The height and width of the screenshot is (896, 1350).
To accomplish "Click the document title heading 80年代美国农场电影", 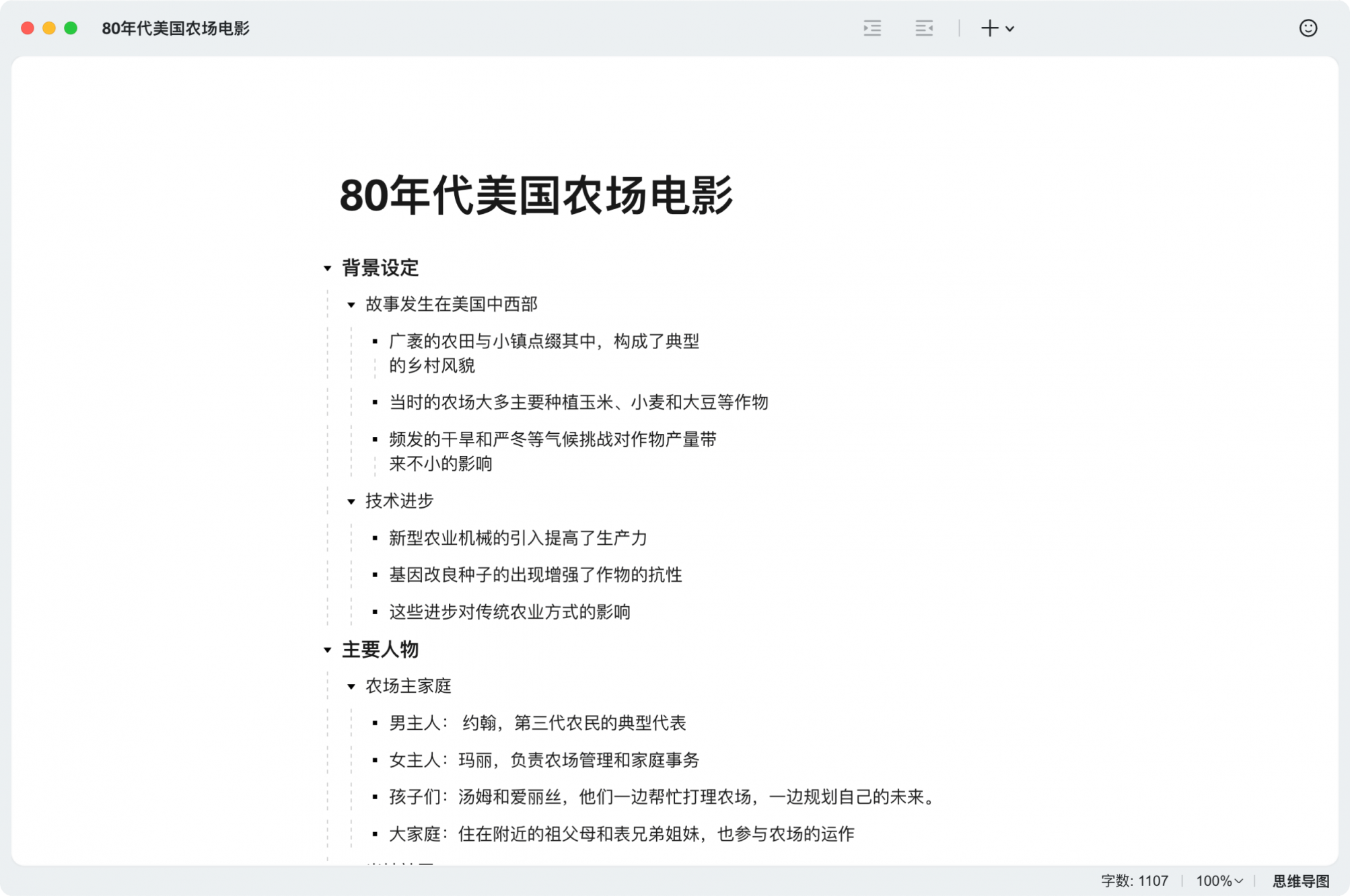I will 536,196.
